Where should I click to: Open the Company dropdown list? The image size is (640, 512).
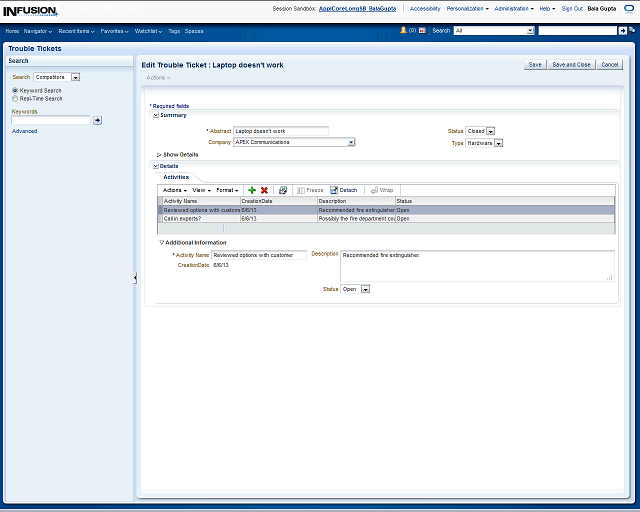pyautogui.click(x=351, y=143)
